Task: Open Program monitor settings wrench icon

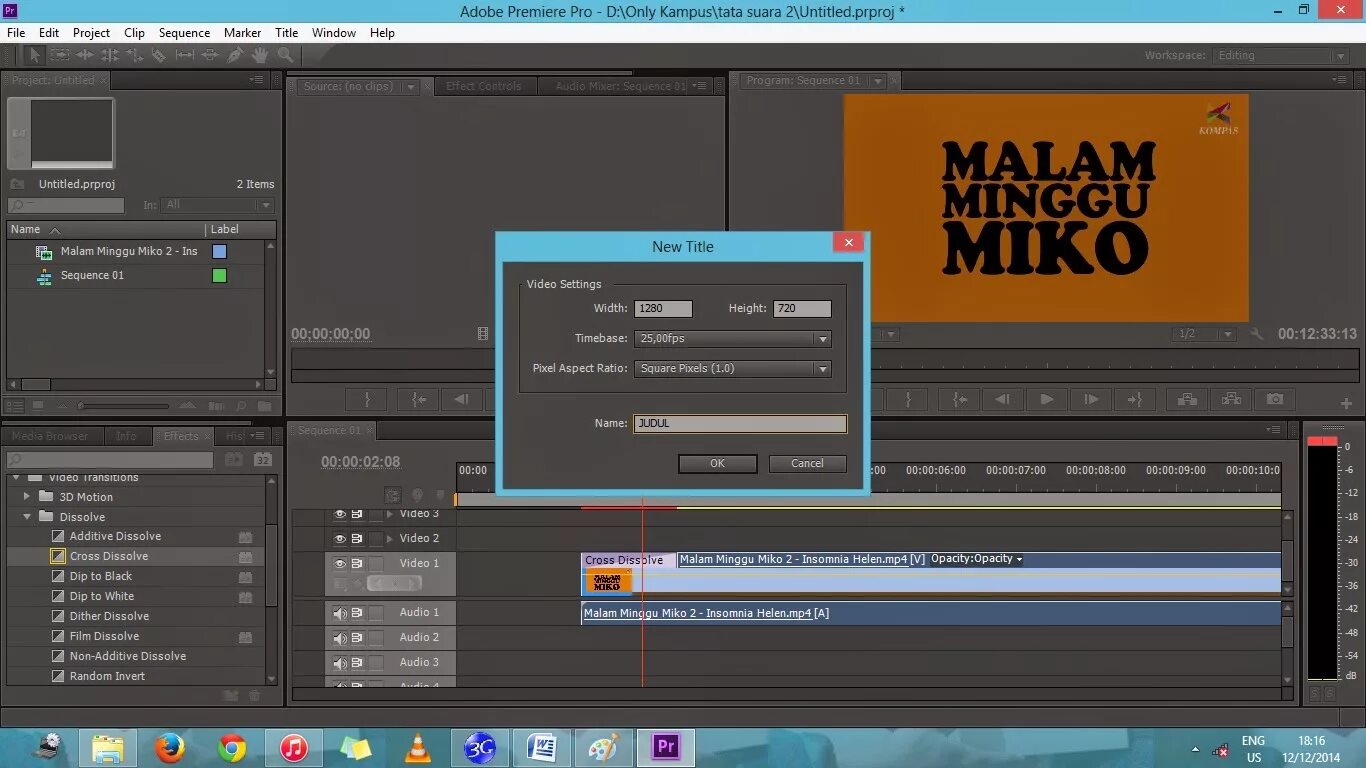Action: point(1257,334)
